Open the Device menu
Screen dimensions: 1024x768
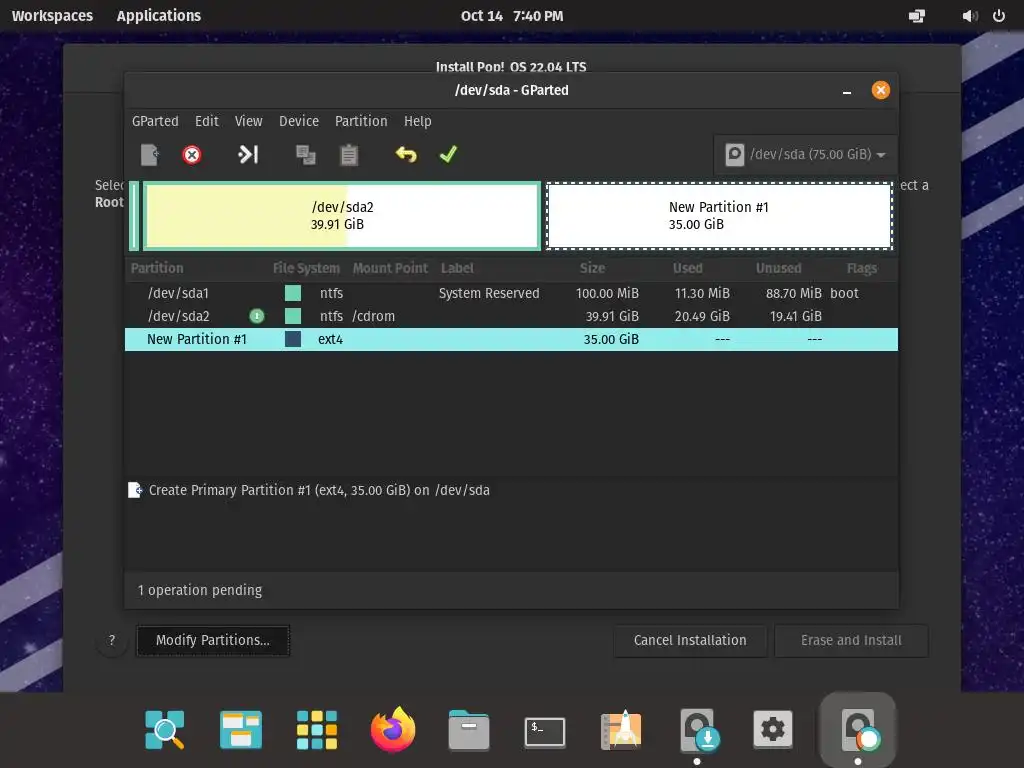[298, 121]
